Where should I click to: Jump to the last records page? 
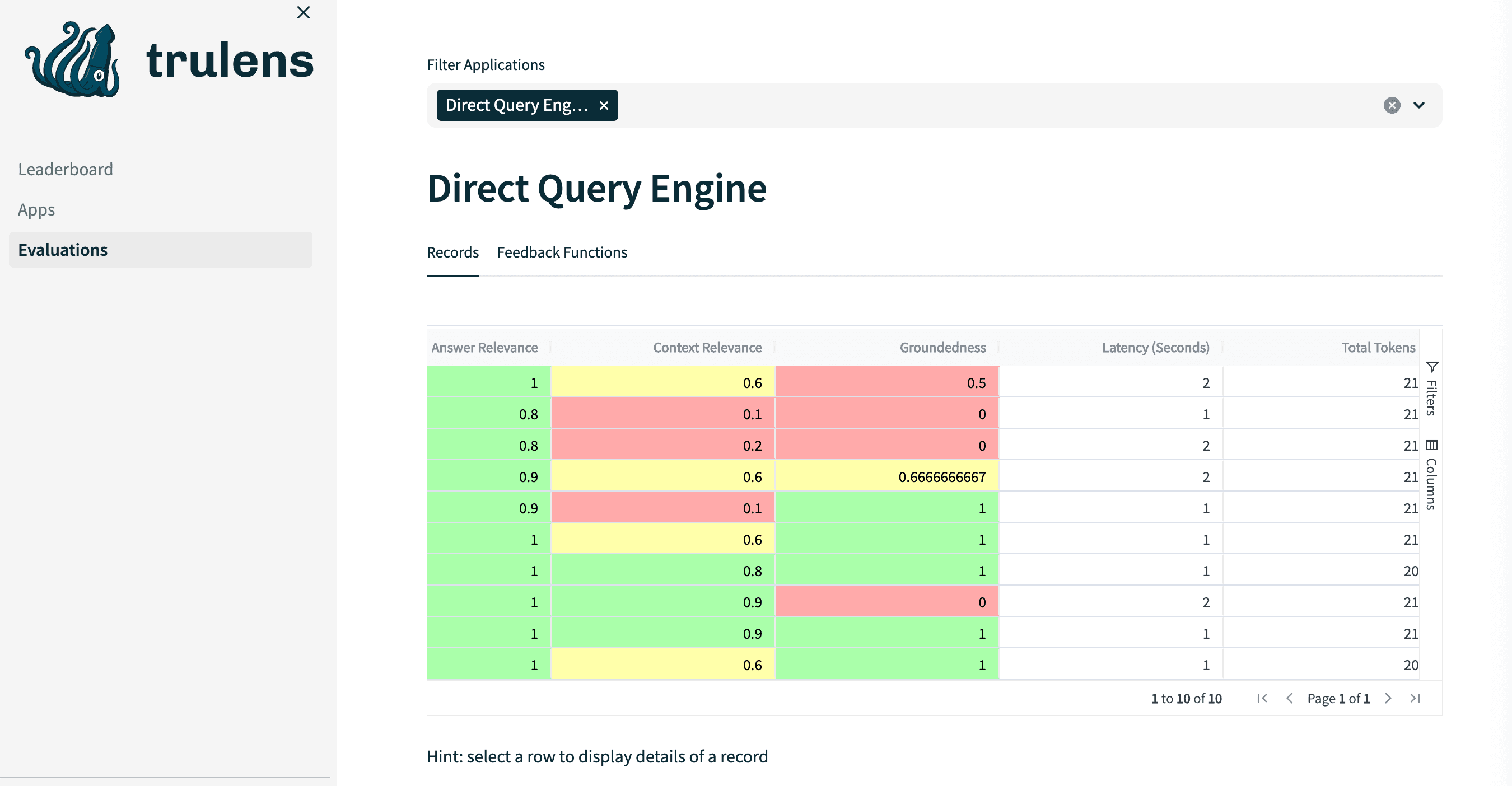pyautogui.click(x=1415, y=698)
